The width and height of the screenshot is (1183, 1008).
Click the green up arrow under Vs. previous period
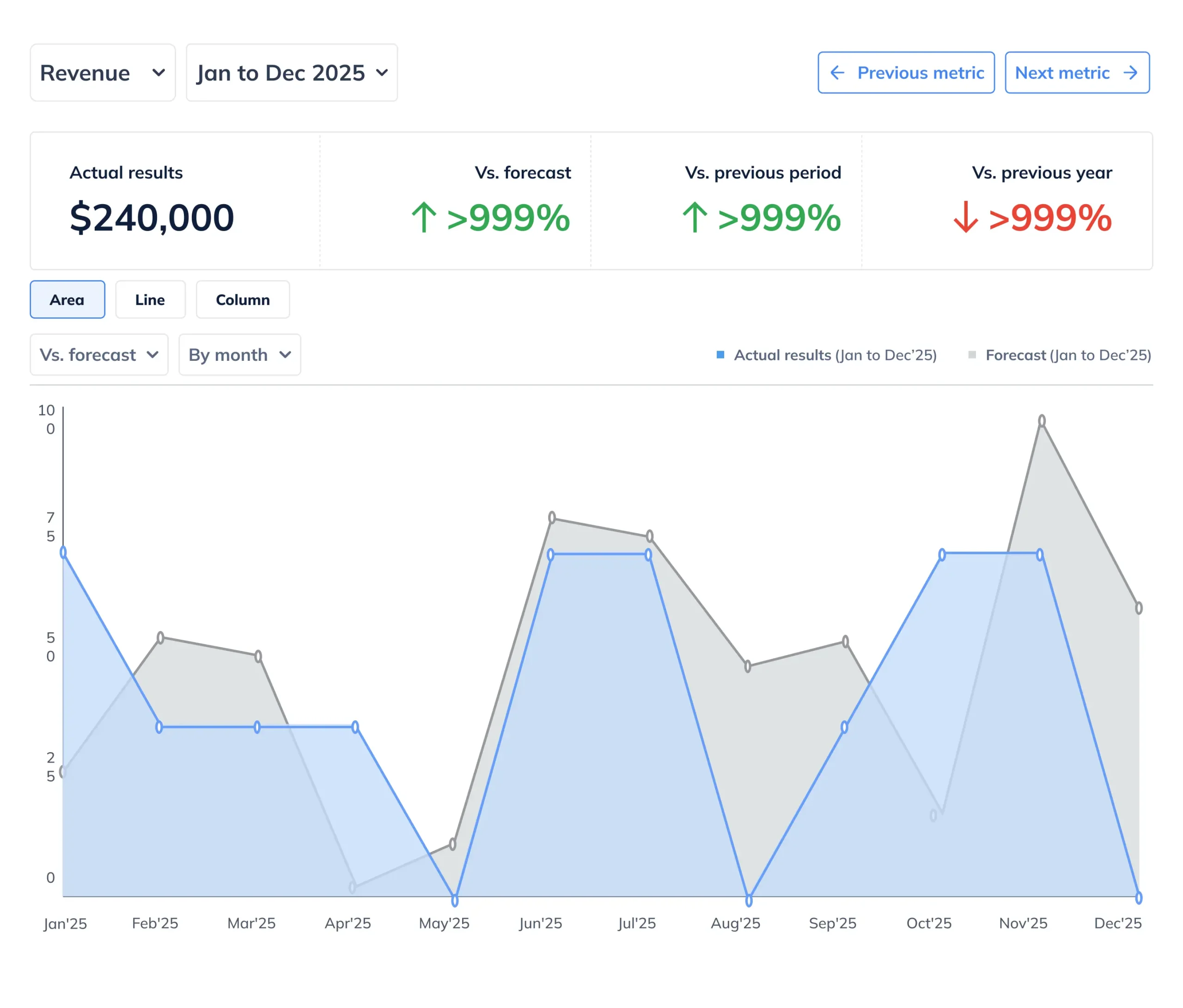pos(695,218)
